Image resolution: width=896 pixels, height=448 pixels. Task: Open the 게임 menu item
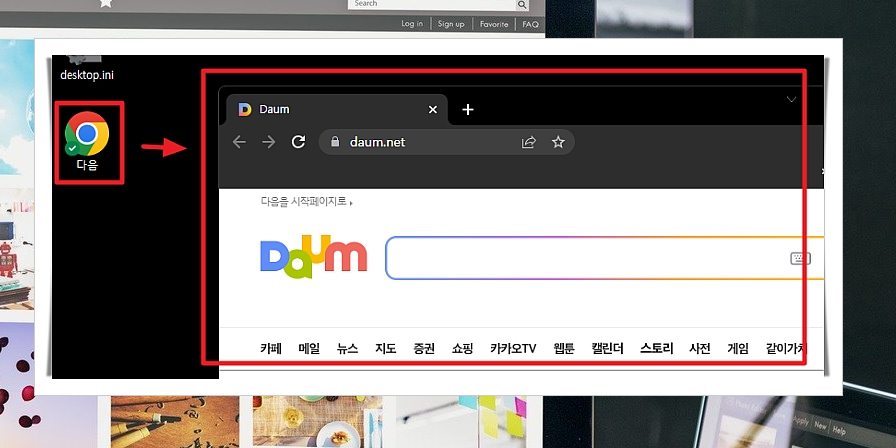(738, 348)
